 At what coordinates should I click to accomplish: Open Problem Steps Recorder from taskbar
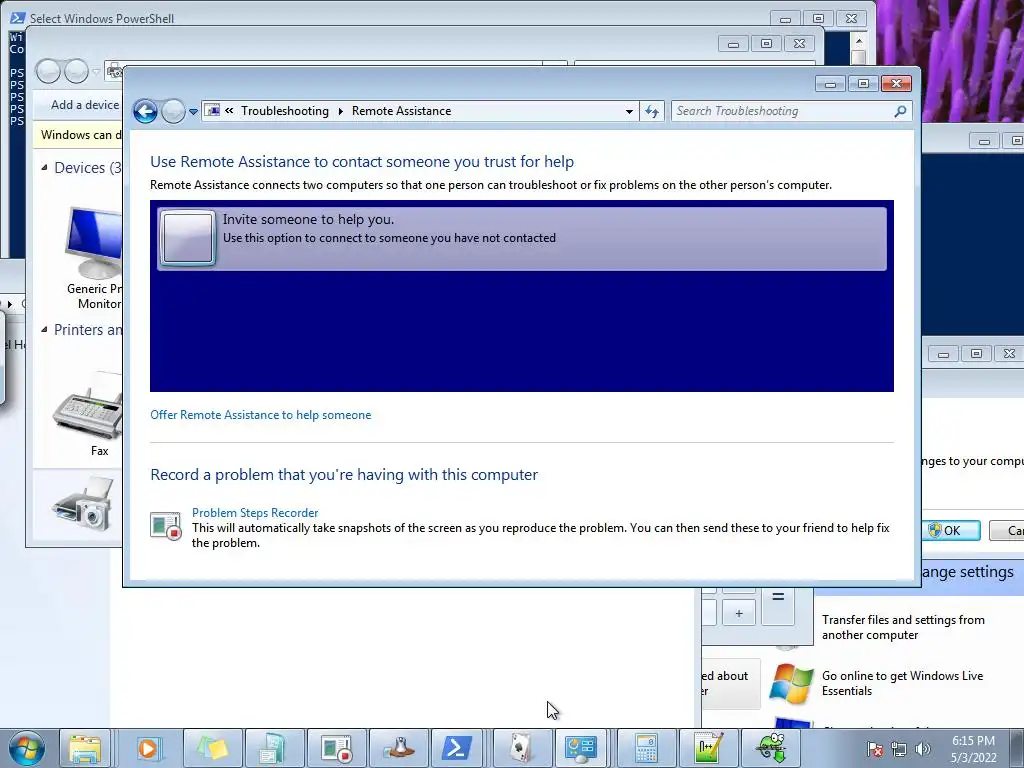pos(336,748)
